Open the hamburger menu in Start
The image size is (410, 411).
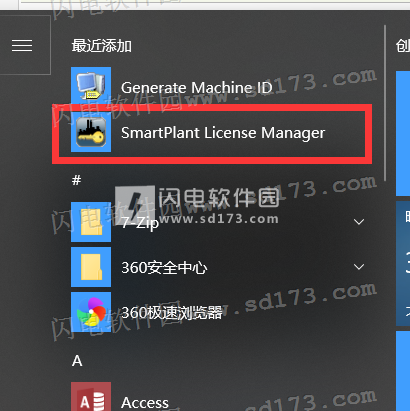pyautogui.click(x=22, y=45)
